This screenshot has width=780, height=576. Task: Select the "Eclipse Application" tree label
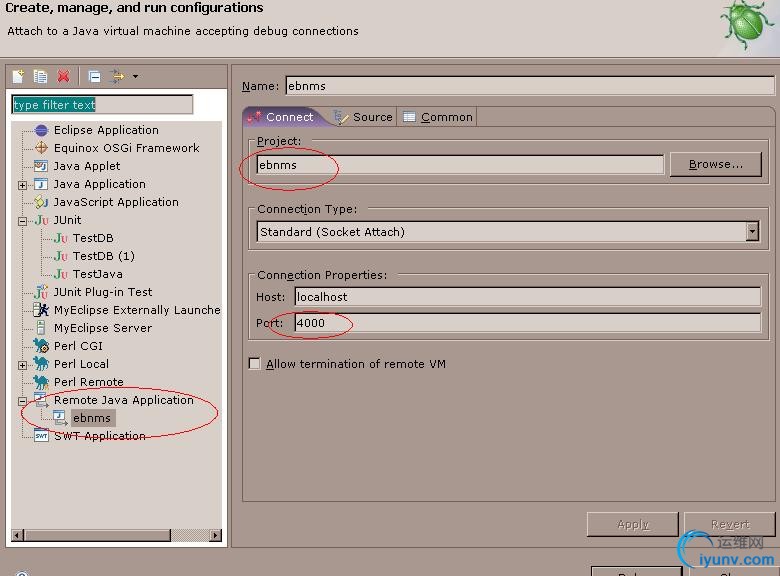106,130
